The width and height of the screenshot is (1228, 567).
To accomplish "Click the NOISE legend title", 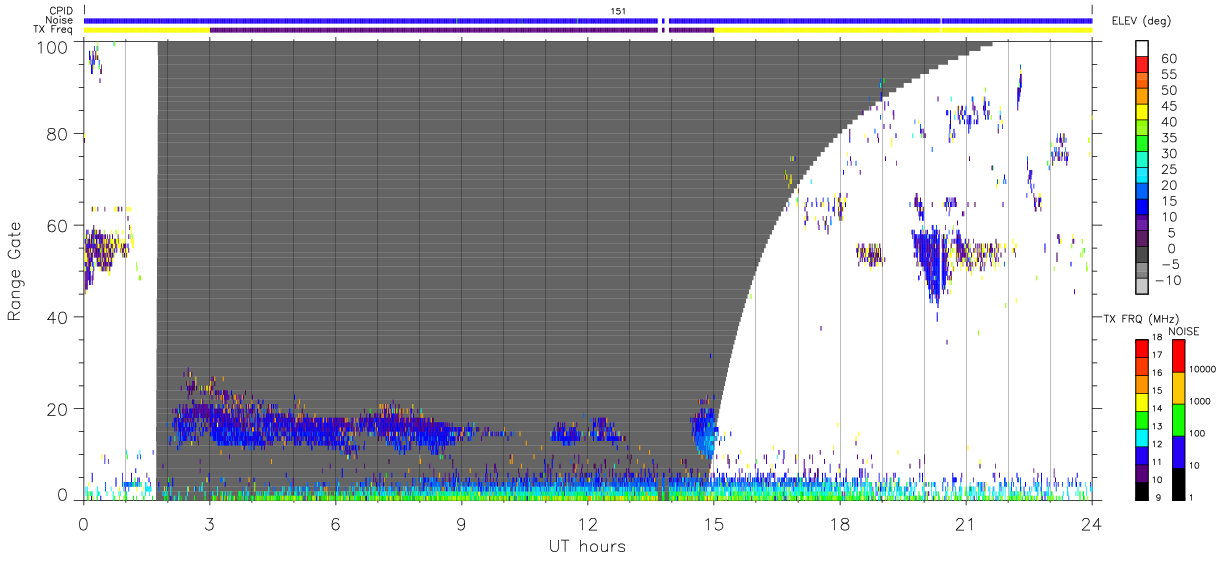I will coord(1184,331).
